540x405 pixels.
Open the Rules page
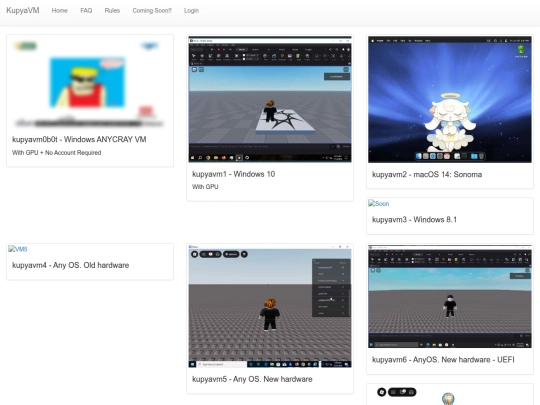(112, 11)
